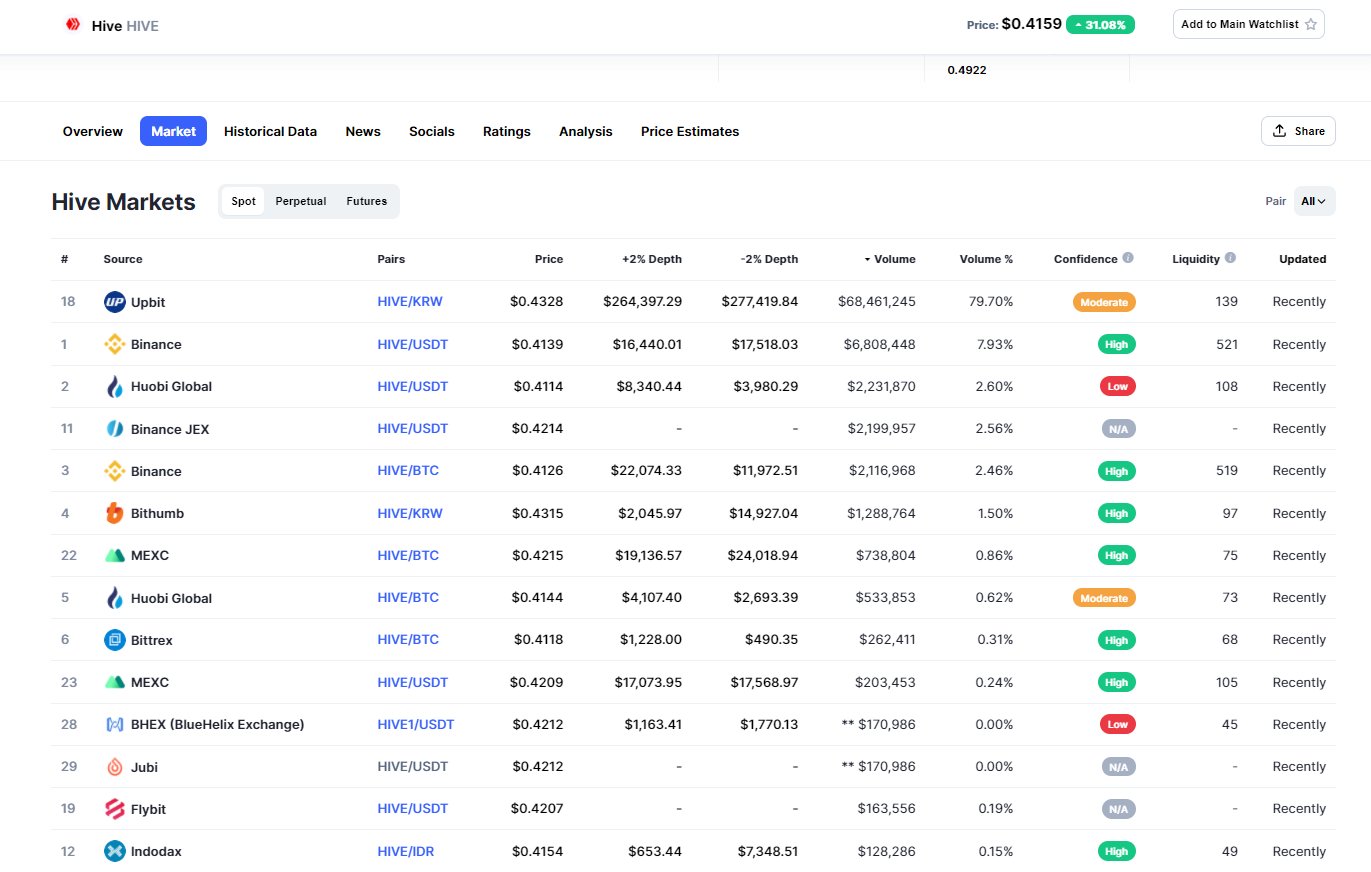Click the Binance logo in HIVE/USDT row
The width and height of the screenshot is (1371, 872).
[115, 344]
